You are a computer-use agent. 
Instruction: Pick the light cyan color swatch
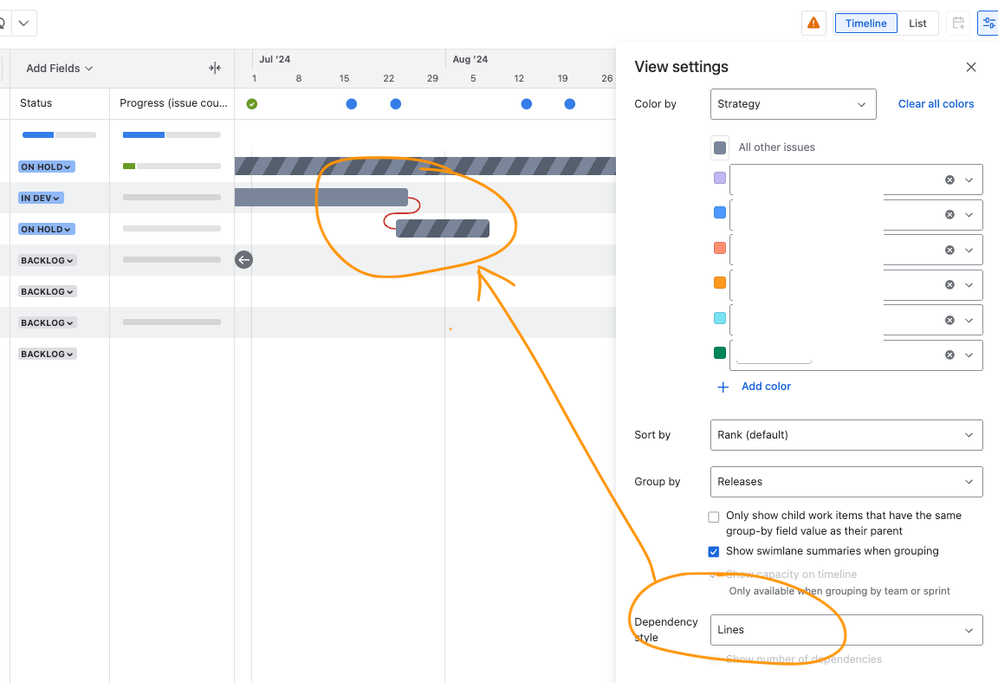click(720, 318)
